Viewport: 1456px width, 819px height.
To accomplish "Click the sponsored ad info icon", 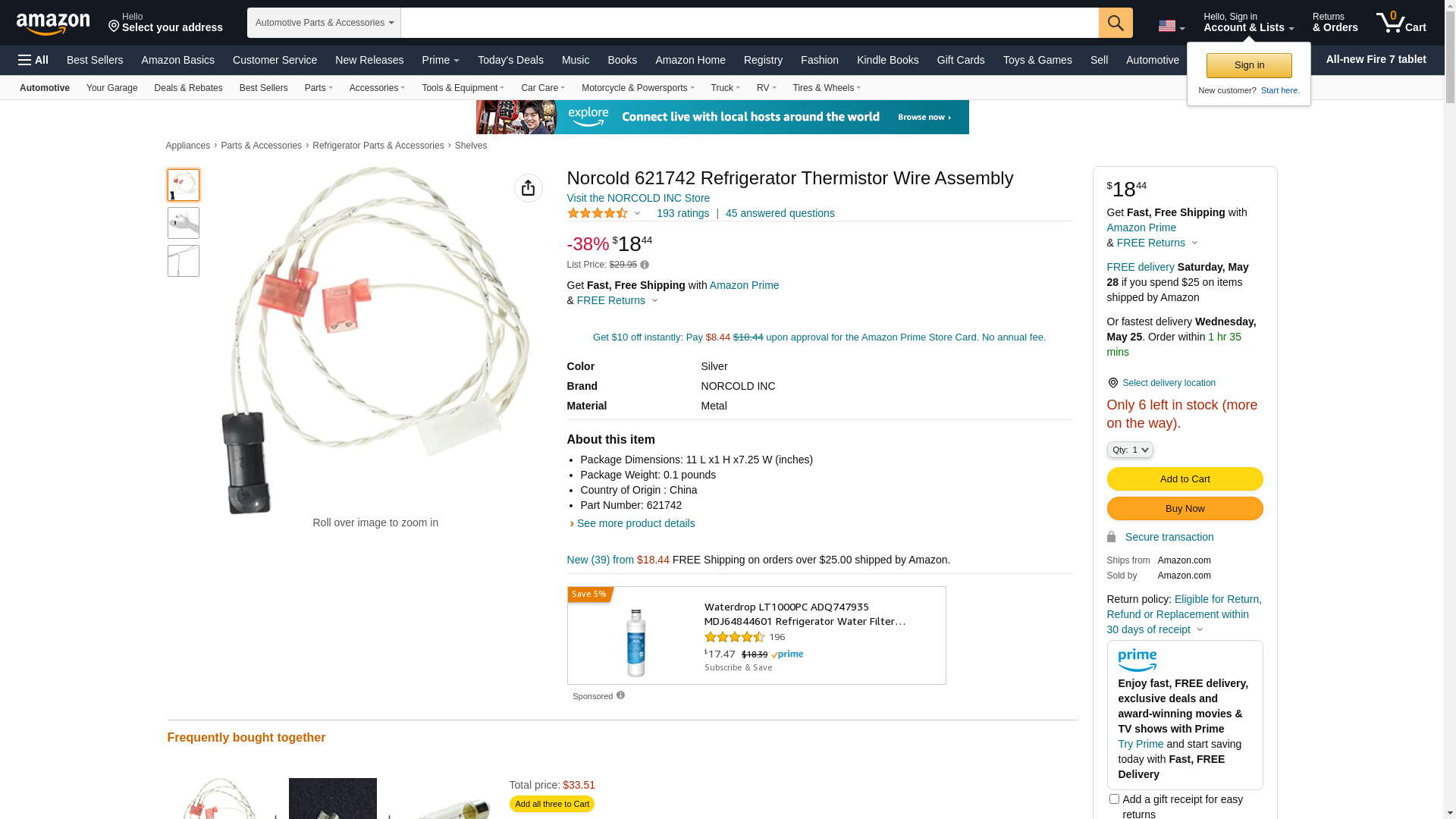I will [620, 695].
